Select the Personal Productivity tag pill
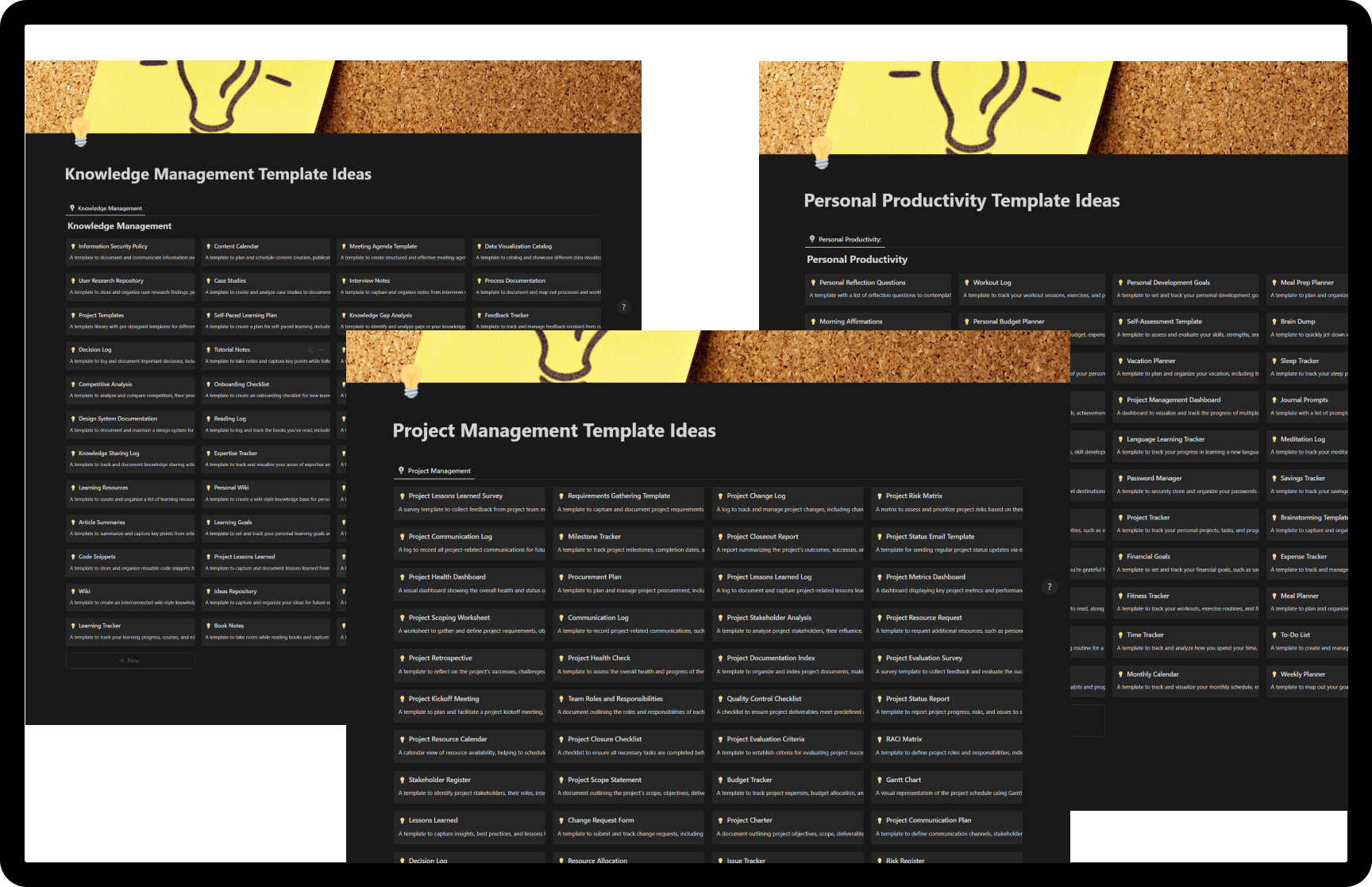1372x887 pixels. pos(845,239)
